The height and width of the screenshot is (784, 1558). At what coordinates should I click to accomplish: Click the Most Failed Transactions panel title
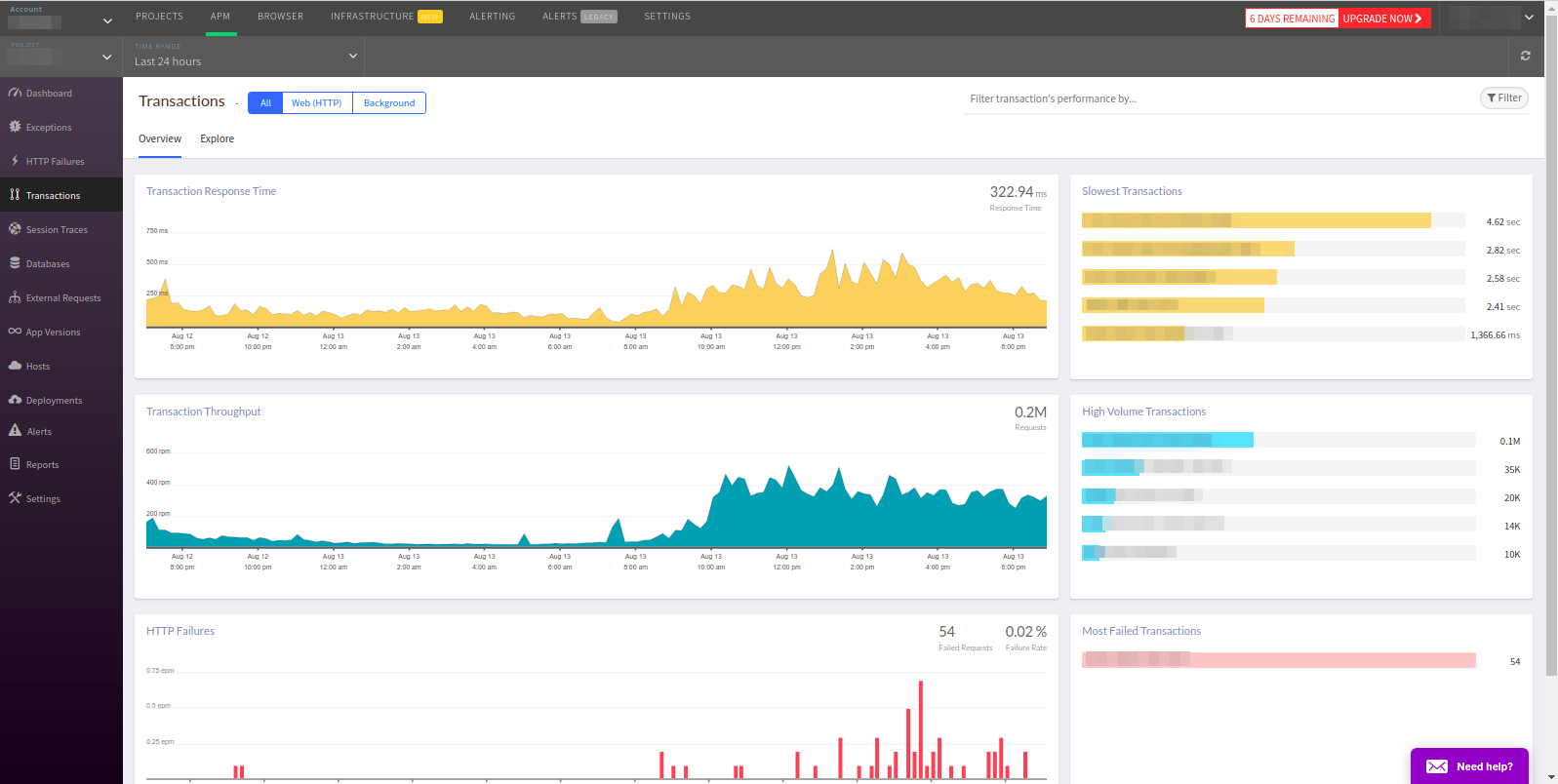[1141, 631]
